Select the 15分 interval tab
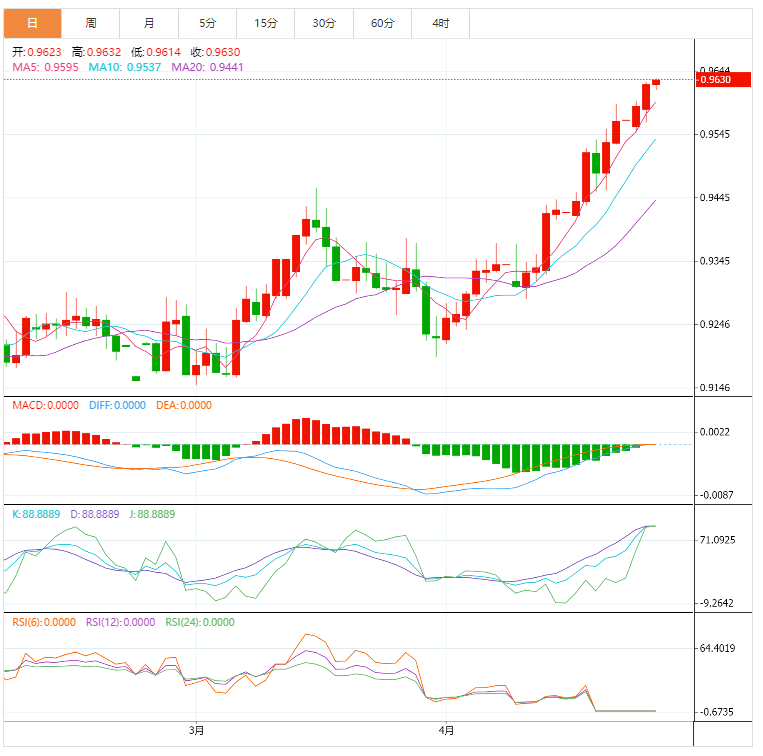763x756 pixels. pyautogui.click(x=266, y=22)
